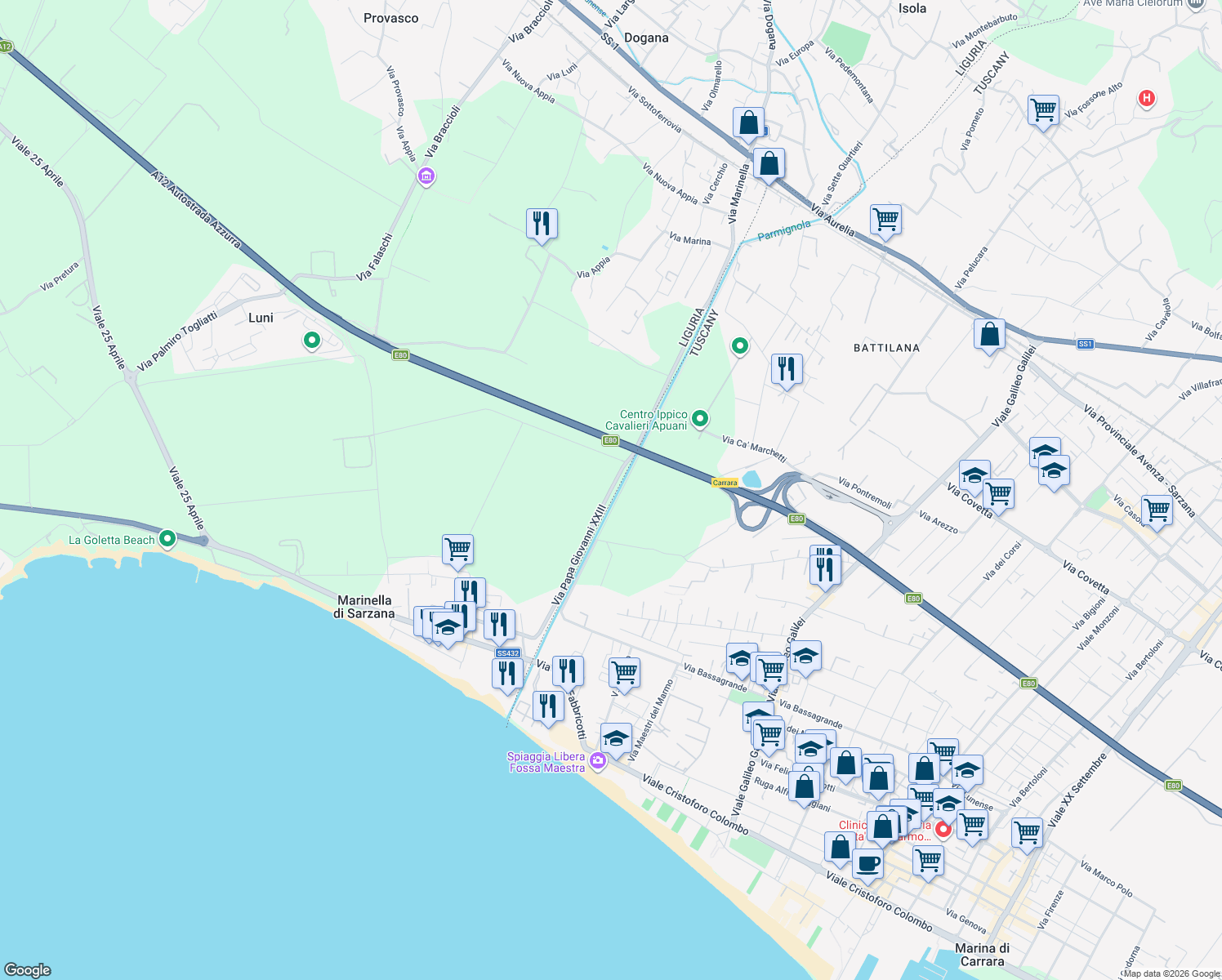Viewport: 1222px width, 980px height.
Task: Click the green dot marker at La Goletta Beach
Action: (167, 539)
